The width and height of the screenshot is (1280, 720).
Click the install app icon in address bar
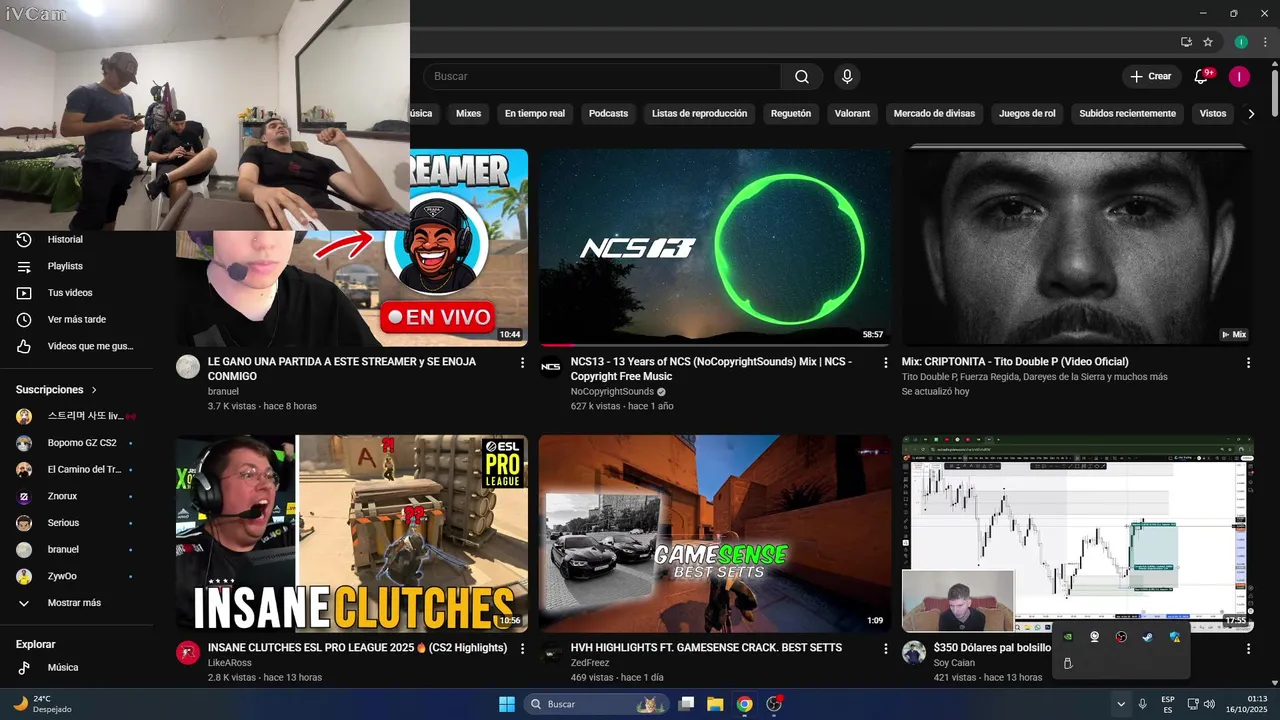point(1186,42)
